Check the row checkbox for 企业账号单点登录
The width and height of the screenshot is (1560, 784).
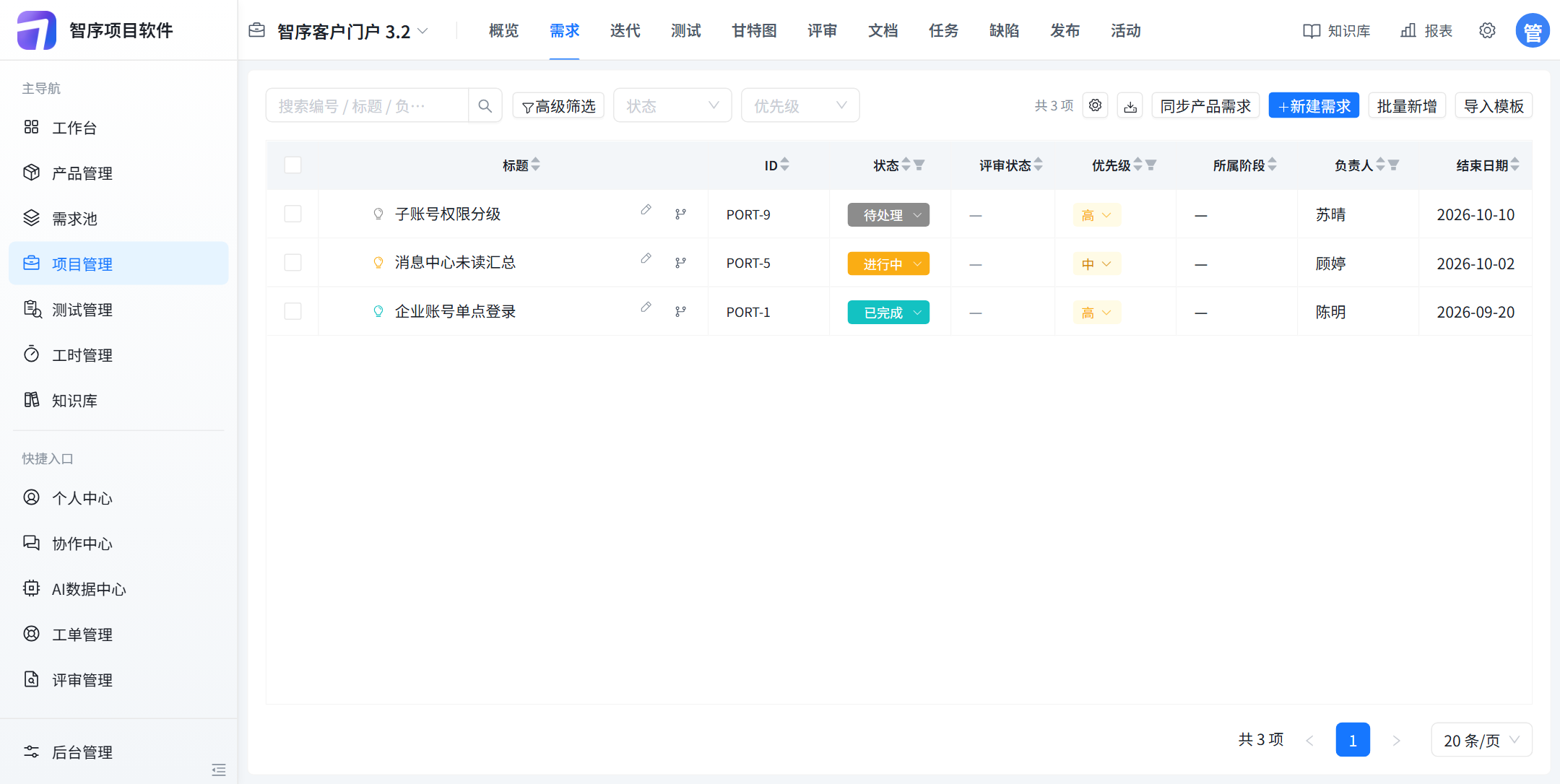tap(292, 311)
